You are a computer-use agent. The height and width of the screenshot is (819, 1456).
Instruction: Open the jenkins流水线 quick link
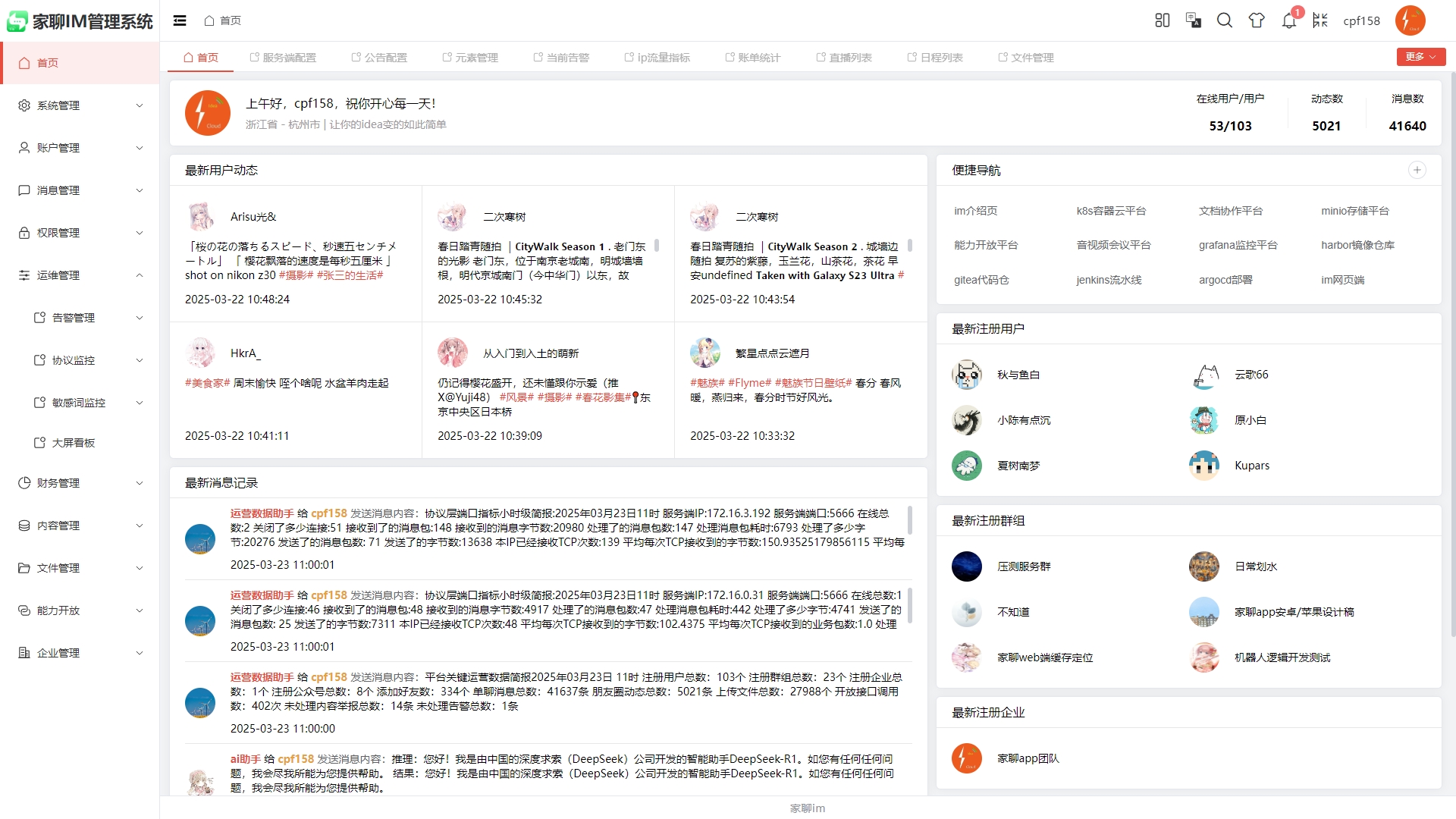(1109, 280)
